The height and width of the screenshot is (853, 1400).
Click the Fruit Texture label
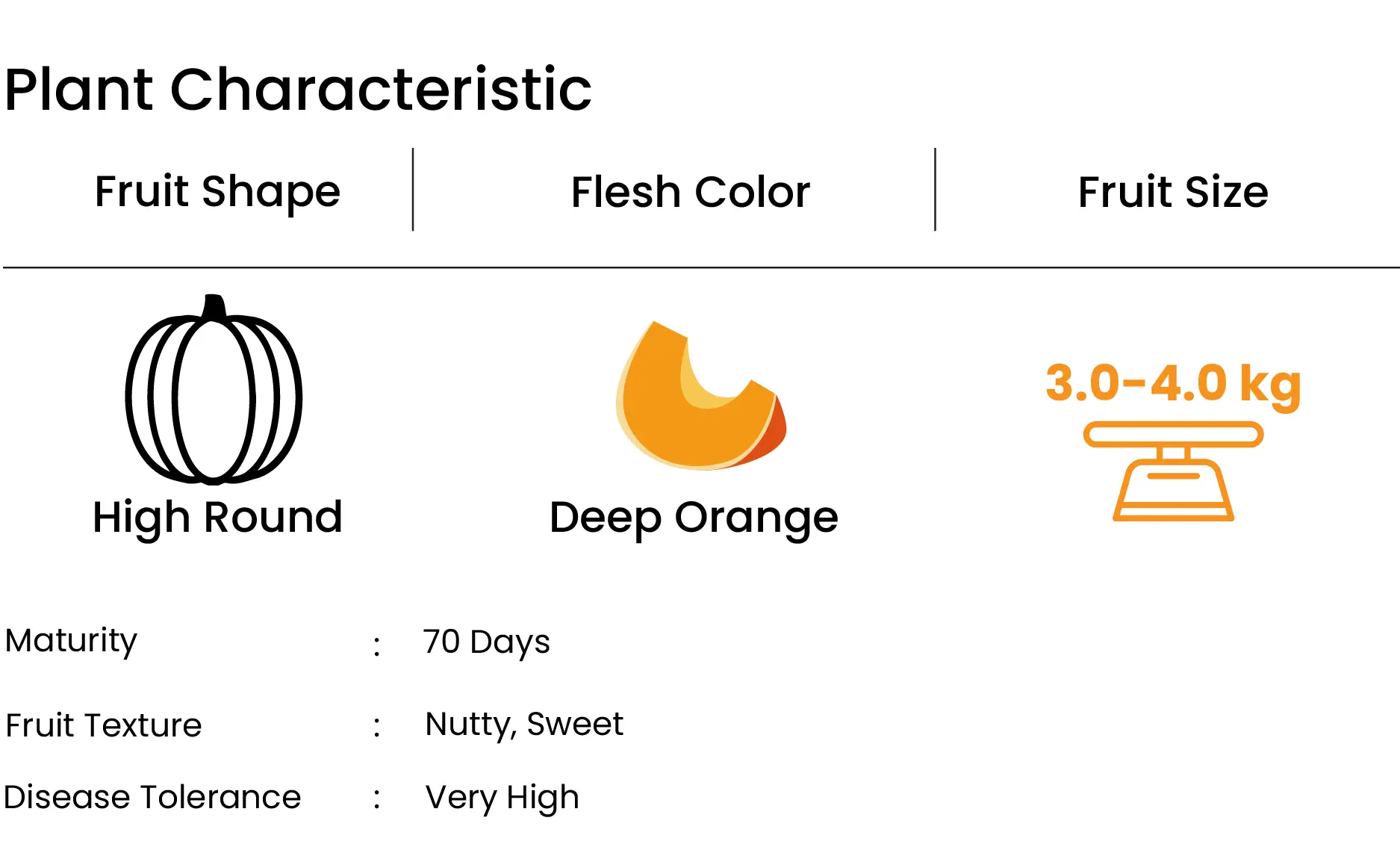103,725
